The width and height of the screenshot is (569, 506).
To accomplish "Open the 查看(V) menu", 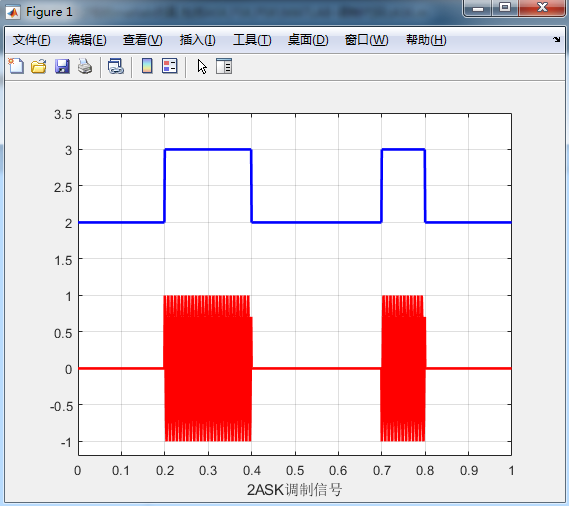I will click(143, 40).
